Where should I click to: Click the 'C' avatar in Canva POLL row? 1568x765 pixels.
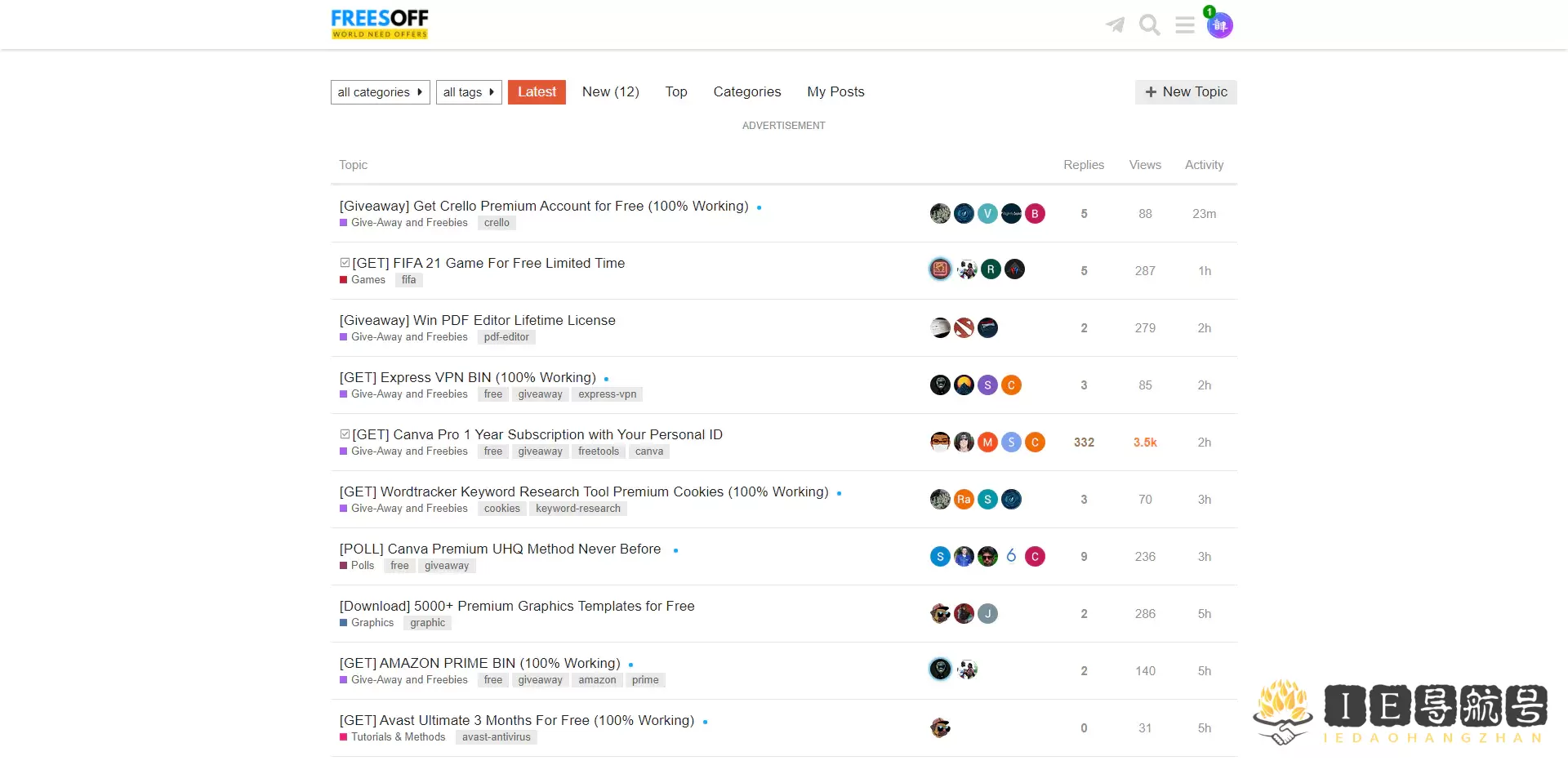[x=1035, y=557]
